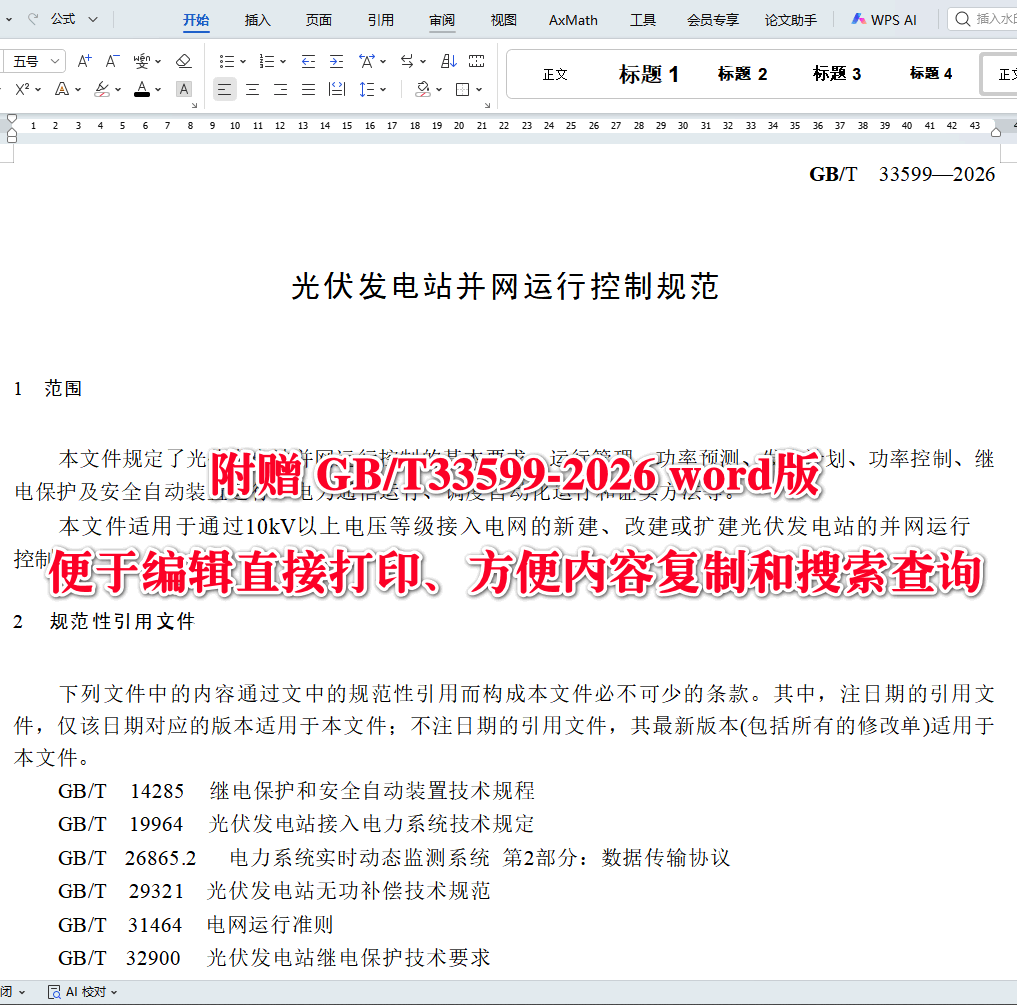
Task: Insert a bulleted list
Action: click(226, 62)
